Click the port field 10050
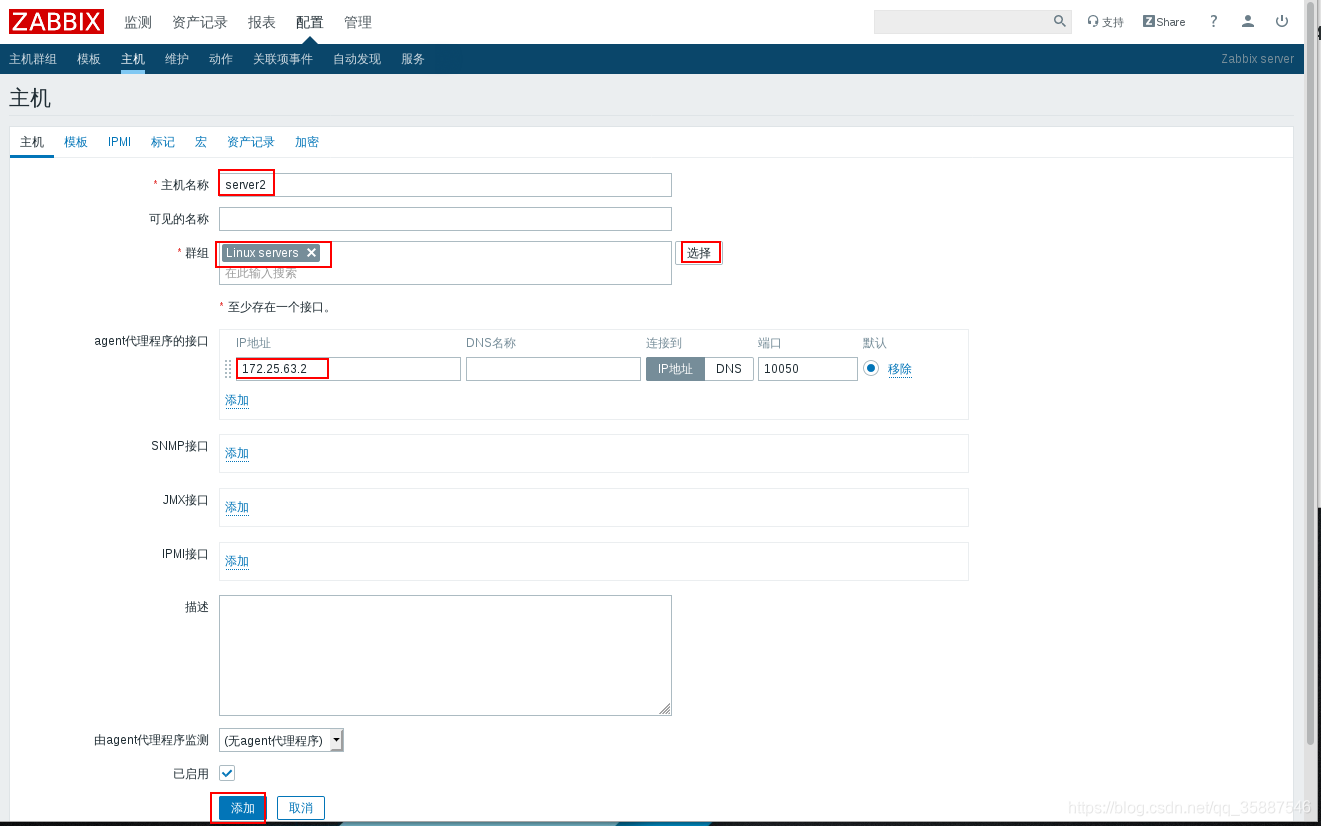The image size is (1321, 826). (x=807, y=369)
